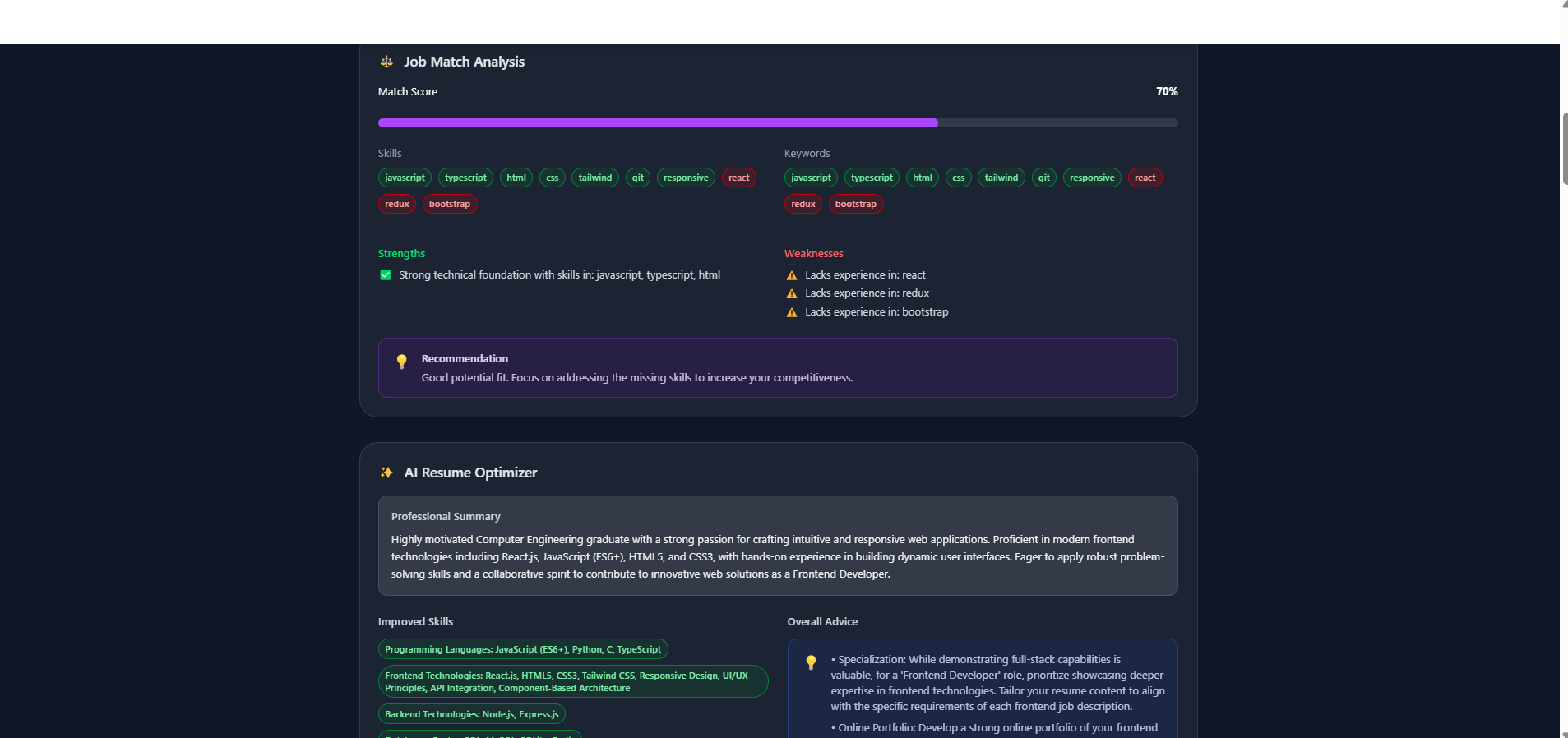The image size is (1568, 738).
Task: Click the 'Match Score' label
Action: (x=408, y=91)
